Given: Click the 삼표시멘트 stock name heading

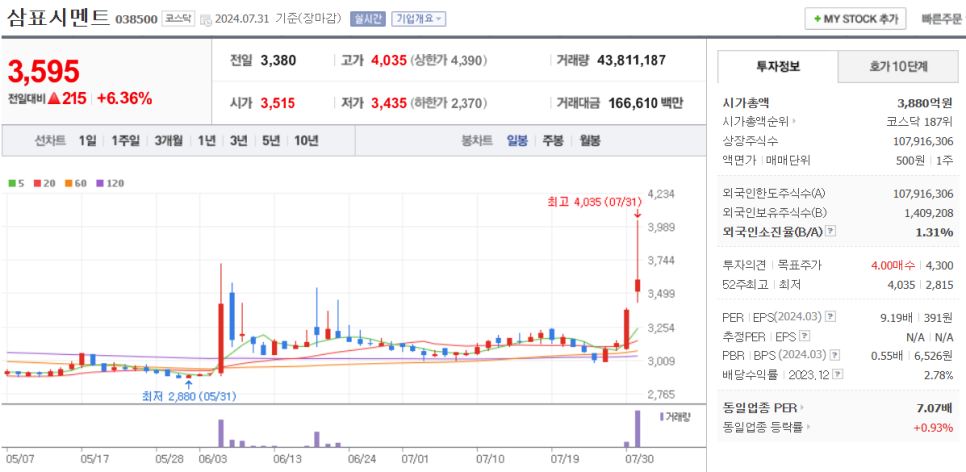Looking at the screenshot, I should coord(58,18).
